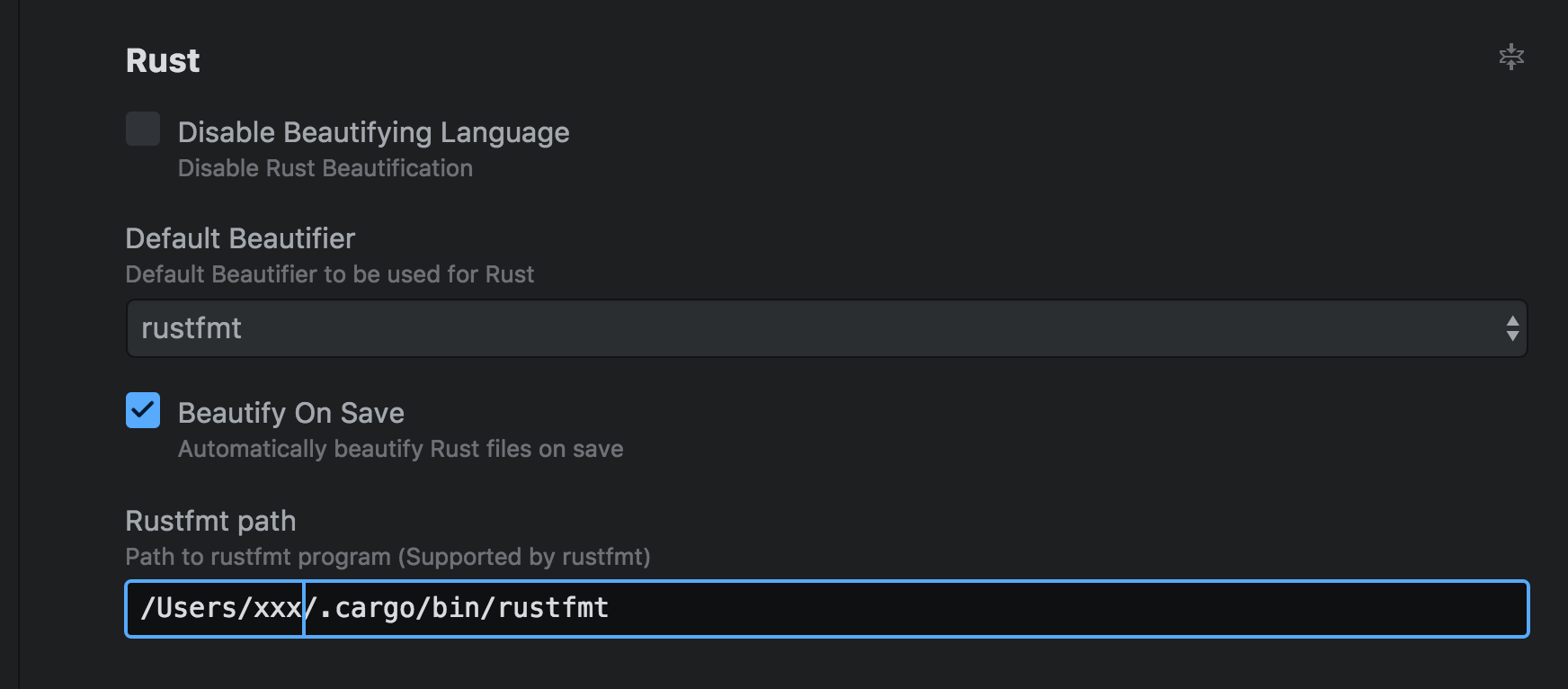Click Default Beautifier to be used description
Image resolution: width=1568 pixels, height=689 pixels.
coord(330,274)
